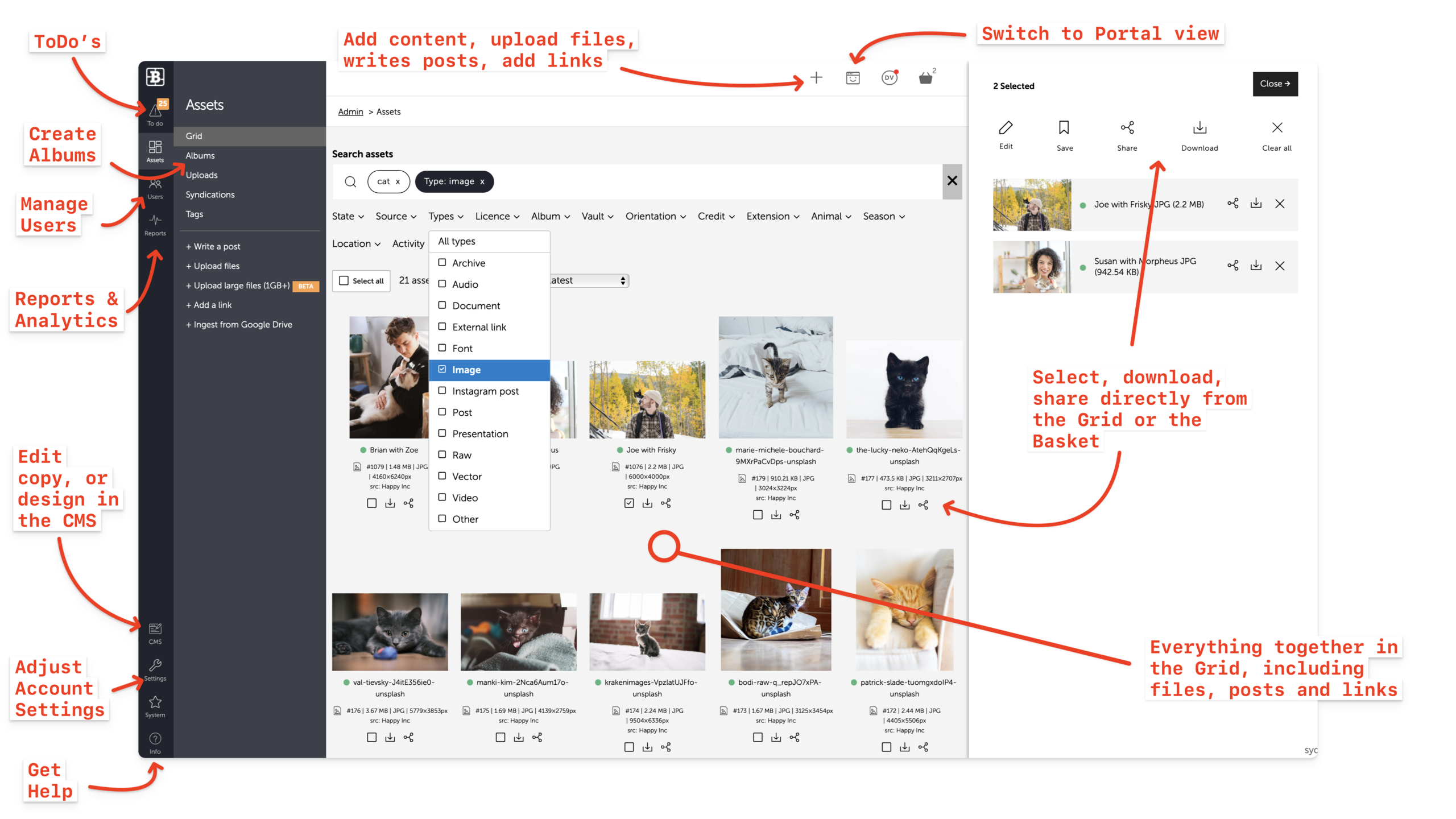Click the Close button in selection panel
The image size is (1456, 819).
pyautogui.click(x=1275, y=84)
